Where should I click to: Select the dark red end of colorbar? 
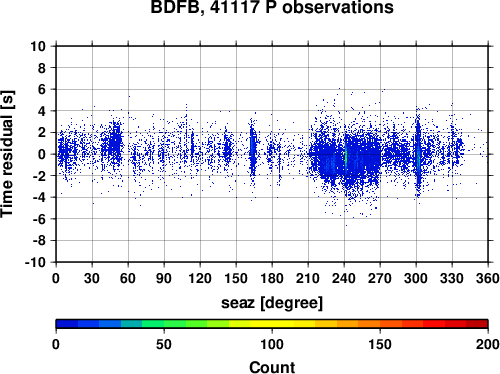point(477,324)
